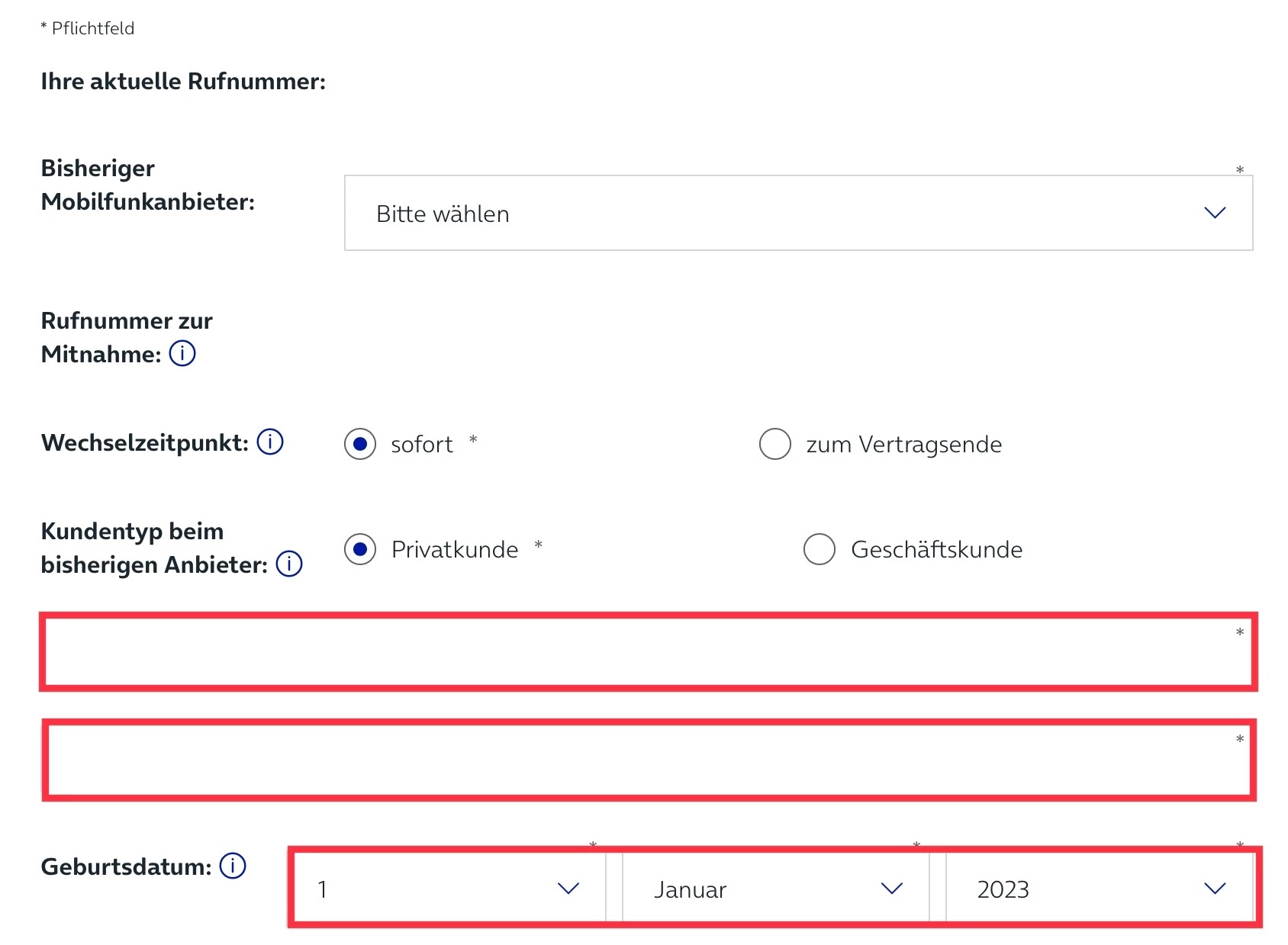Click the first empty required input field

(647, 652)
